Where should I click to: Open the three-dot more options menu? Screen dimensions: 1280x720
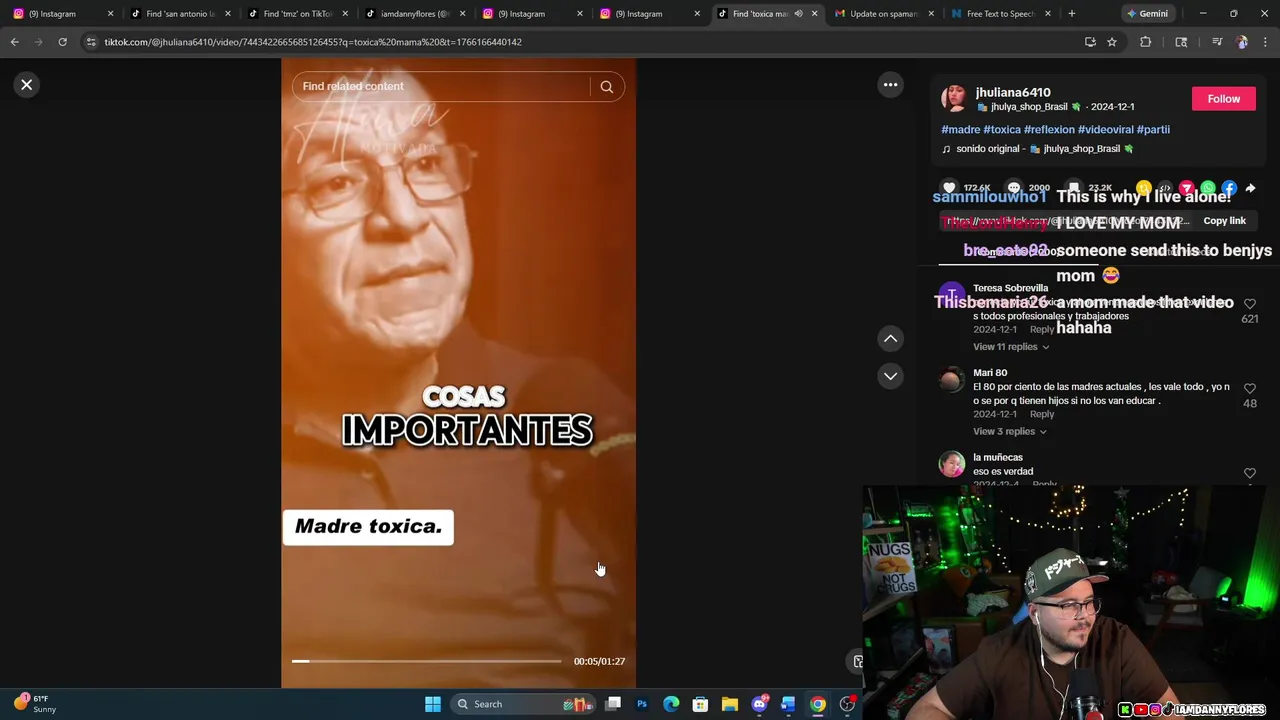(x=890, y=85)
